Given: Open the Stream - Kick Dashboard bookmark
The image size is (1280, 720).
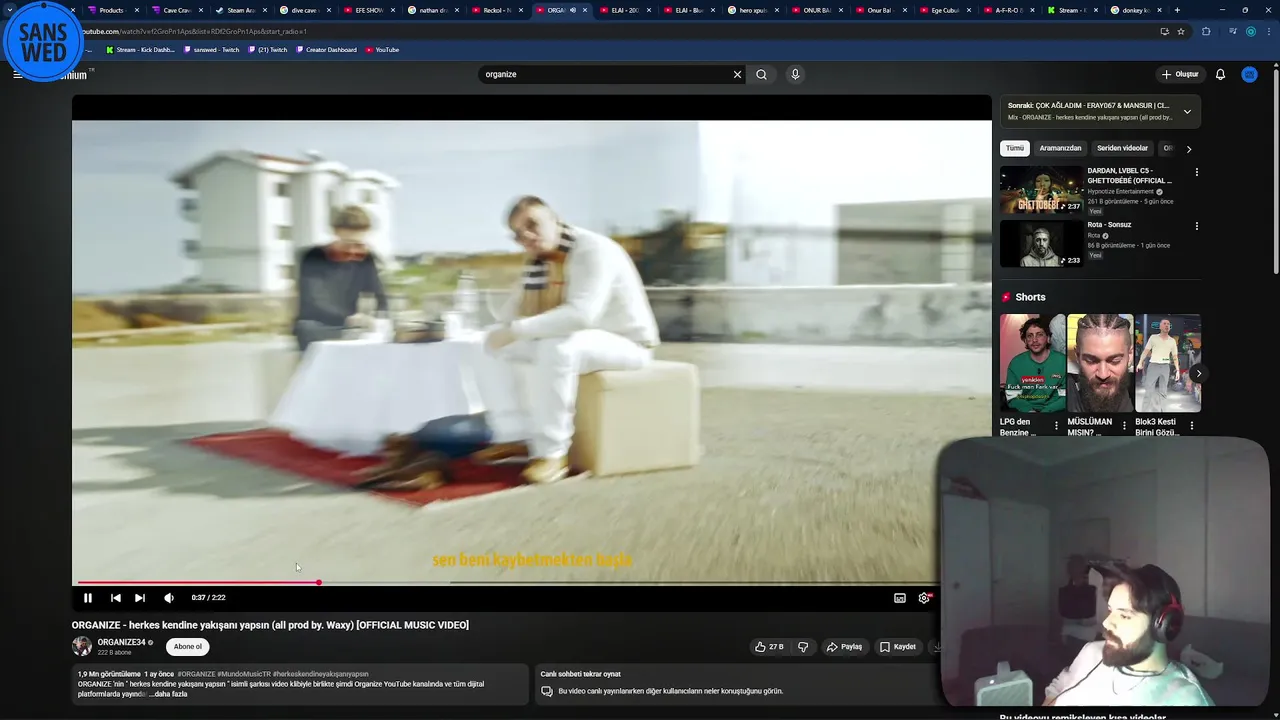Looking at the screenshot, I should [140, 50].
